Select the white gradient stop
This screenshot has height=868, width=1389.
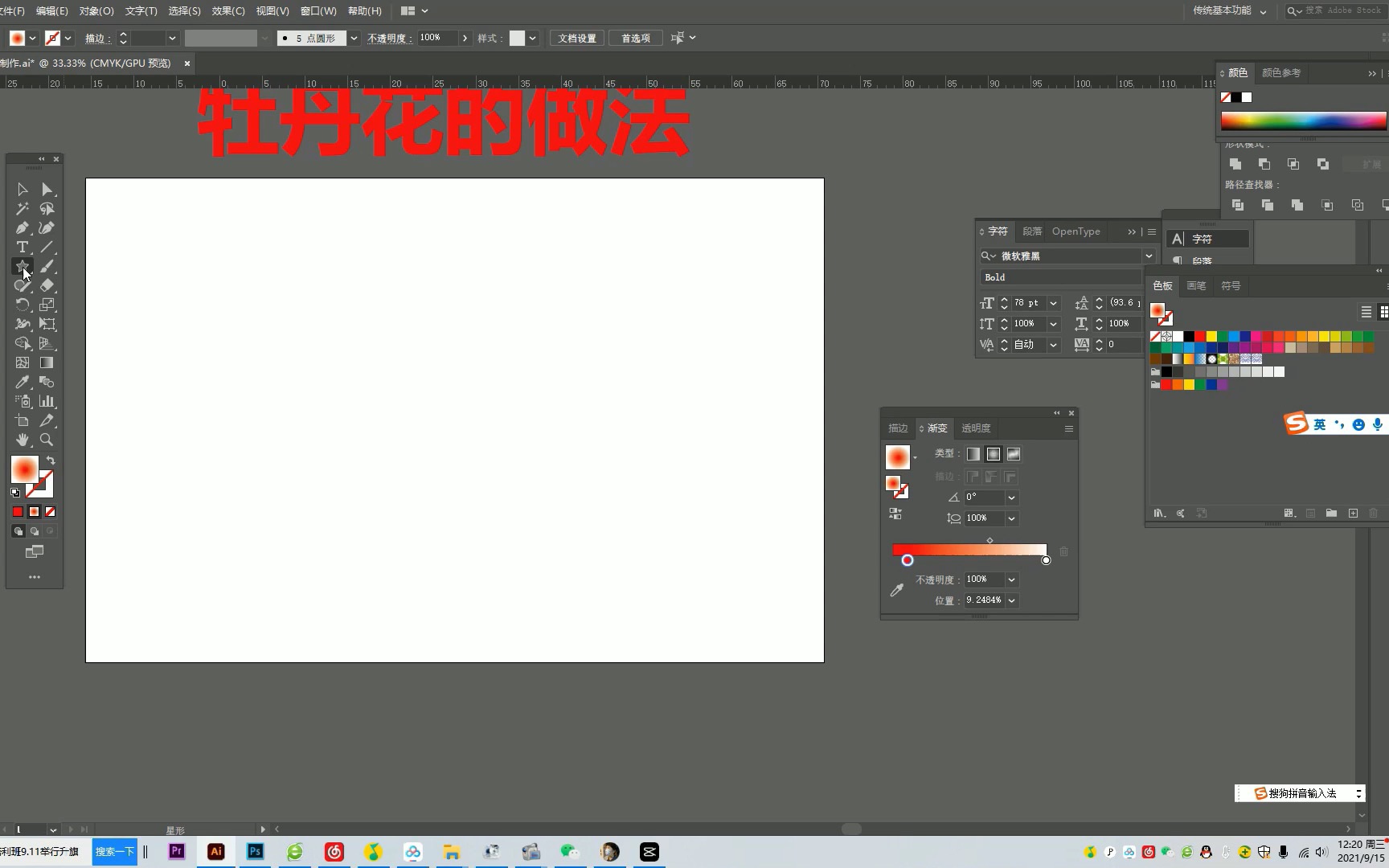click(1046, 560)
